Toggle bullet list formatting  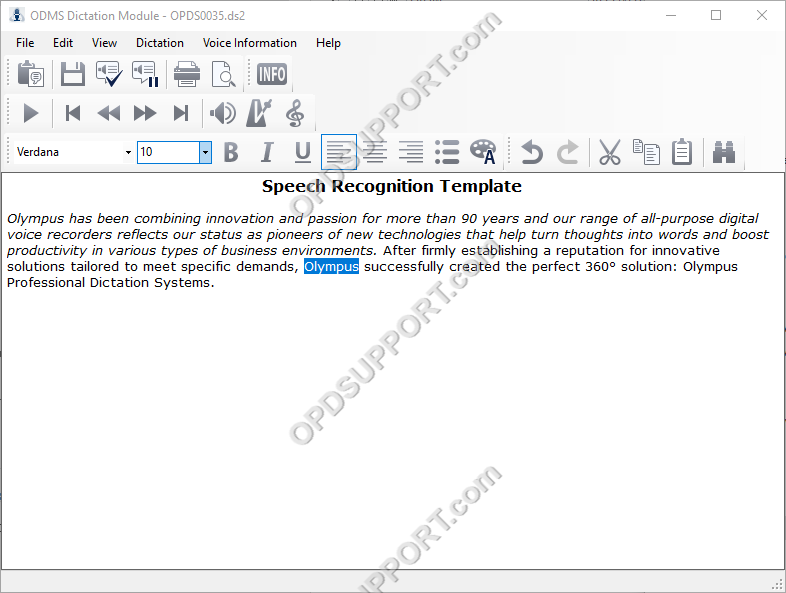(447, 152)
